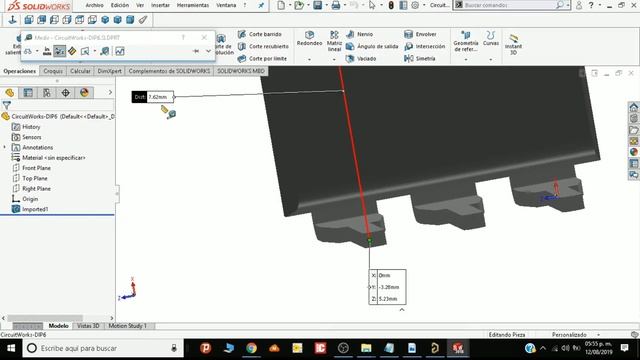Open the Edición menu
The height and width of the screenshot is (360, 640).
click(120, 5)
